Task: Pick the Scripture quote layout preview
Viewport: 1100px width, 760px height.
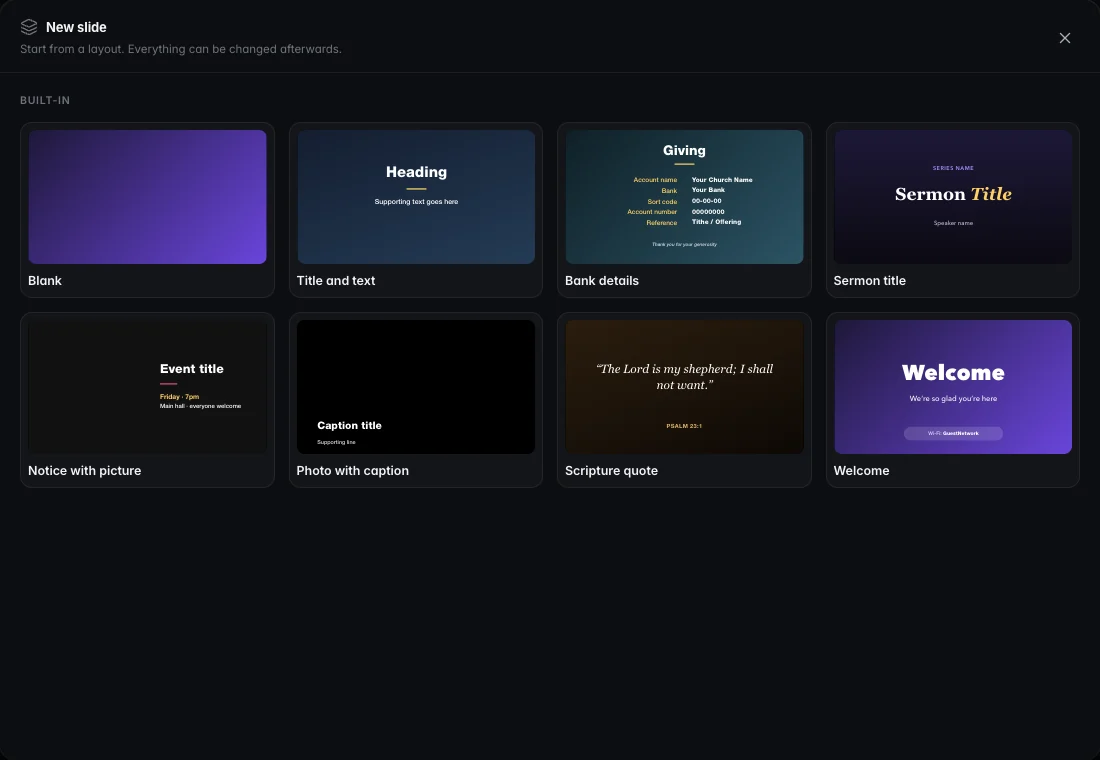Action: [x=684, y=387]
